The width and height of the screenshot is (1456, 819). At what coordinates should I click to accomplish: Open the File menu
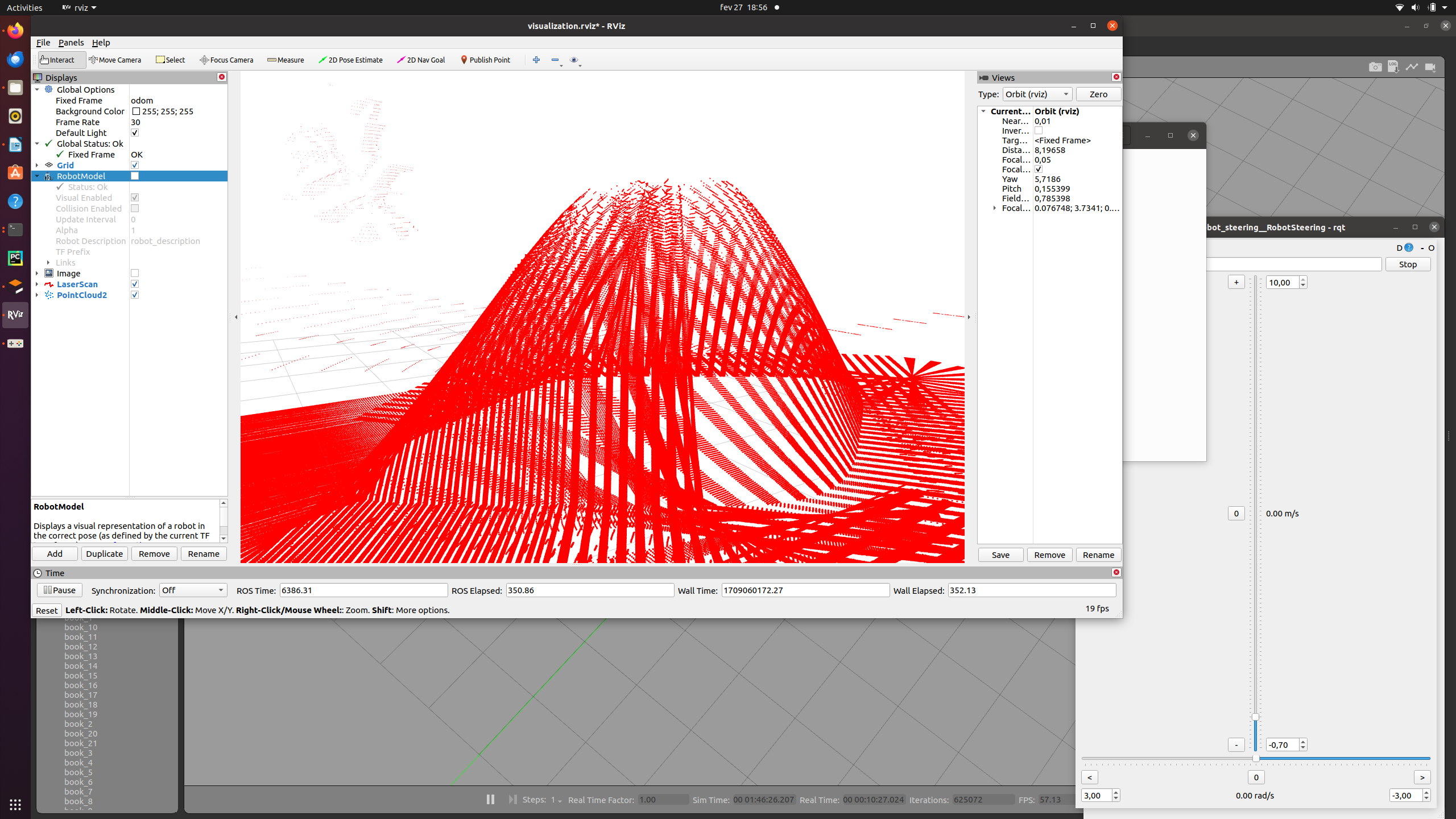[x=43, y=43]
